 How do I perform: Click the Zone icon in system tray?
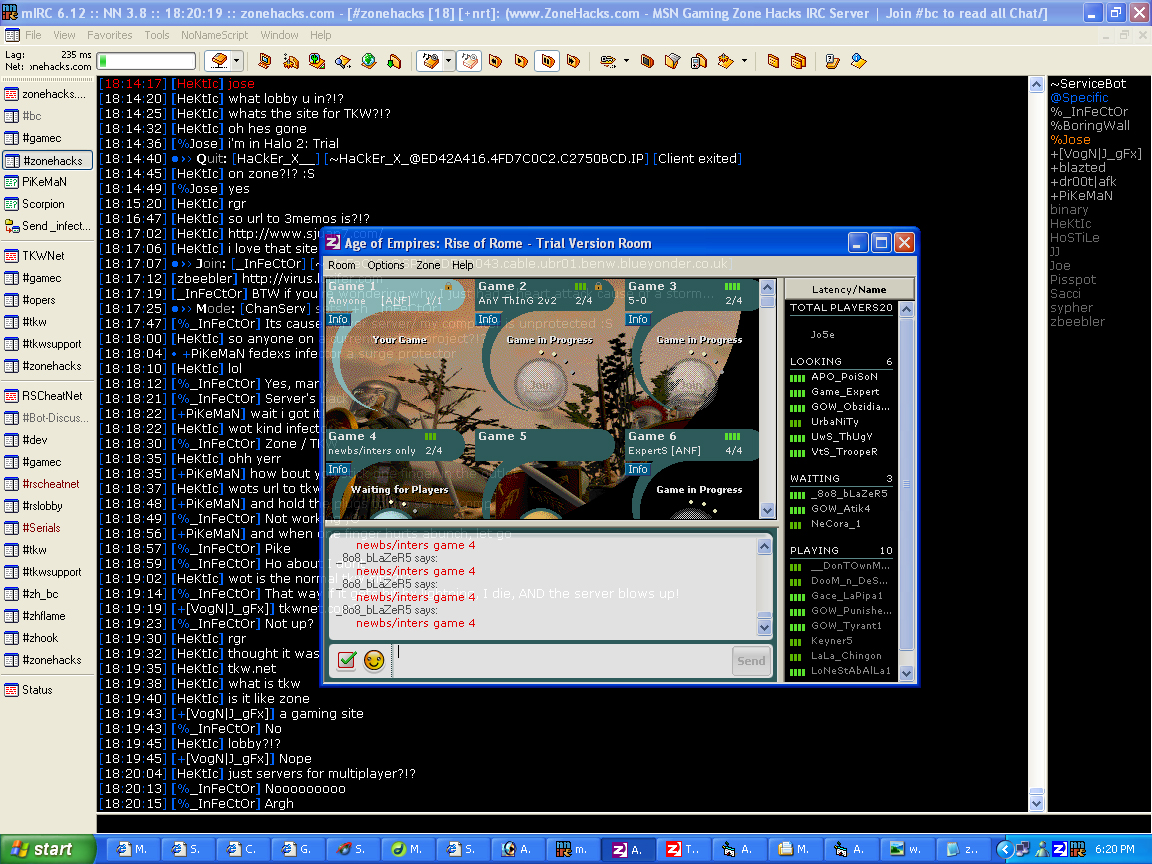click(x=1060, y=849)
